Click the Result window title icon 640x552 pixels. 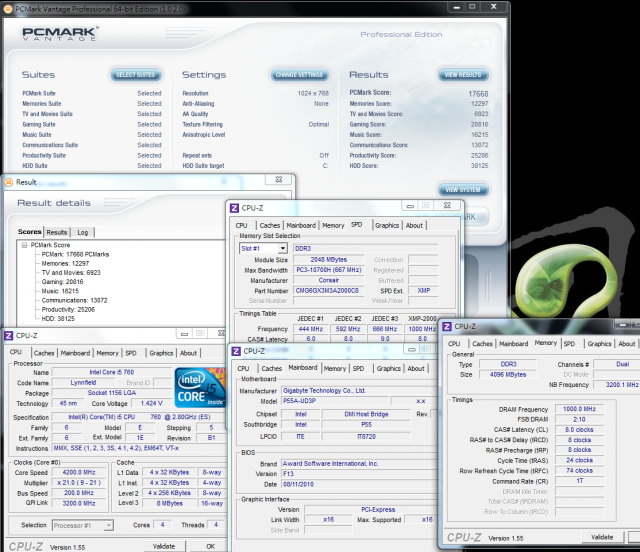[x=8, y=182]
